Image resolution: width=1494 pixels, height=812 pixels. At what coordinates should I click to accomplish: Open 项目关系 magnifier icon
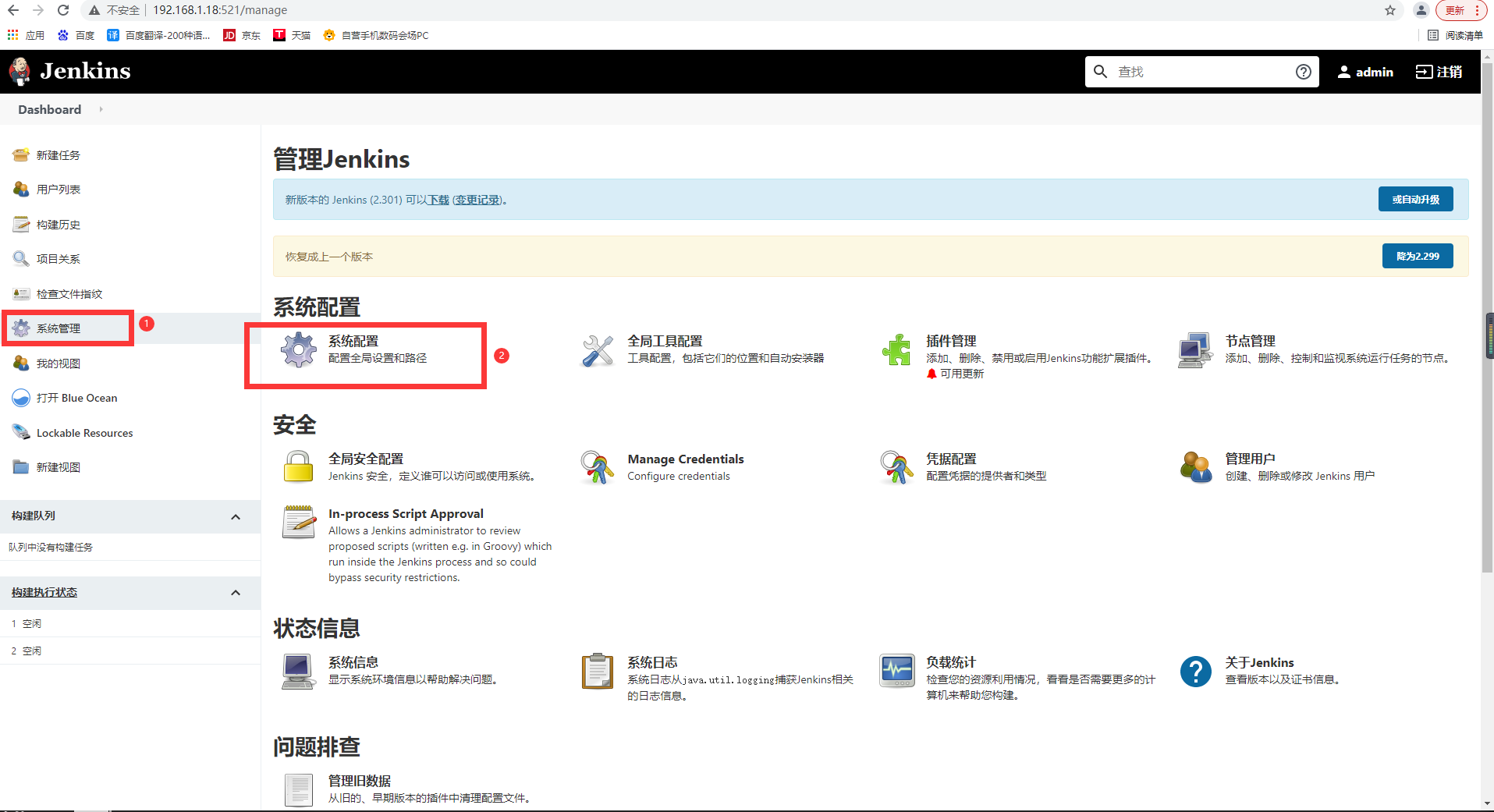pos(21,258)
